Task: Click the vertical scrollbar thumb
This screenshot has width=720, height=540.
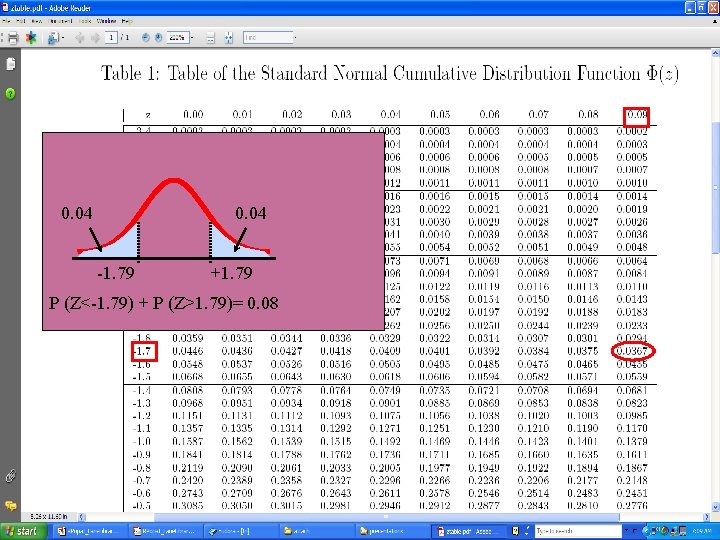Action: (x=715, y=187)
